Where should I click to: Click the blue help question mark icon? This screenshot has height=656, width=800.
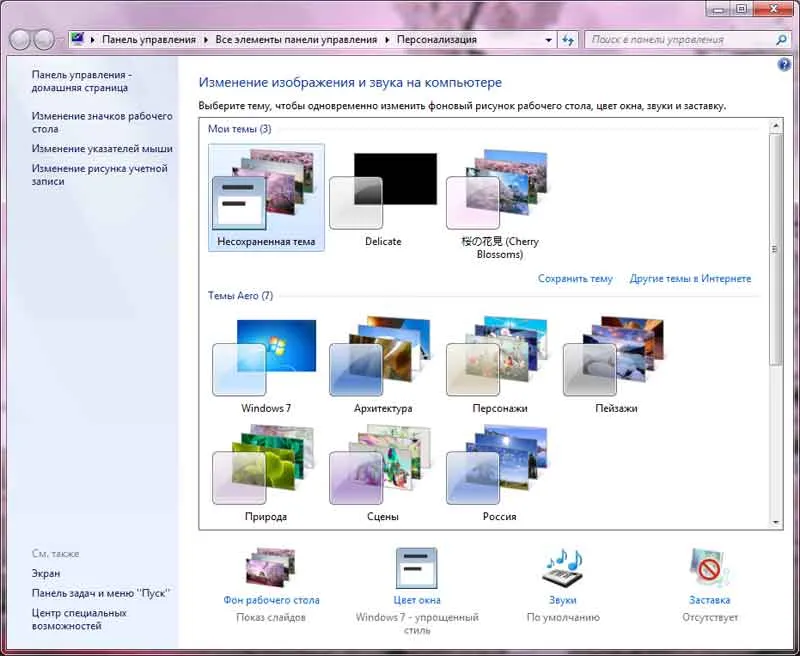(784, 65)
